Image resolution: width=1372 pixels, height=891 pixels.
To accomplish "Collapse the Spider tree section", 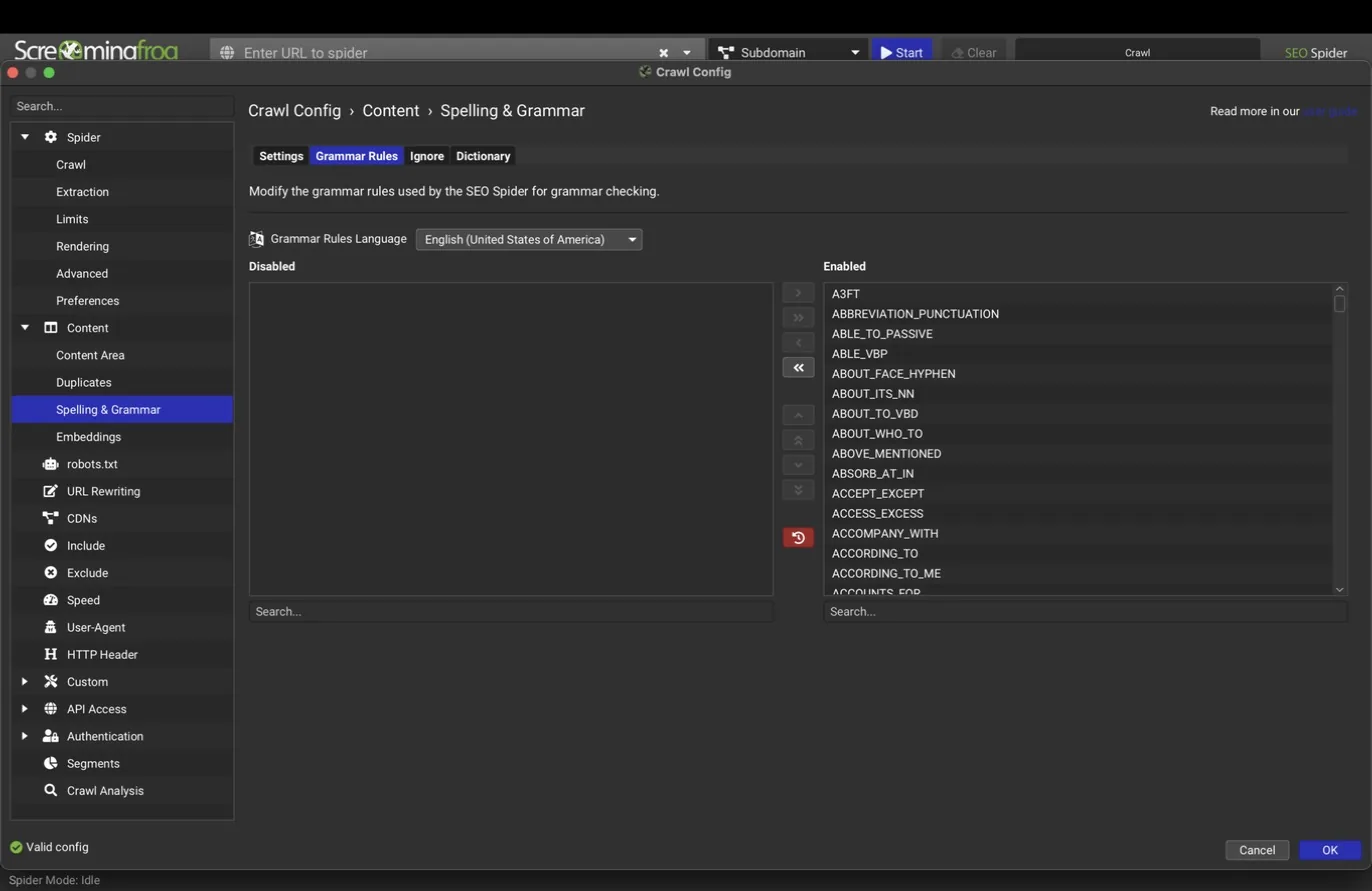I will click(25, 137).
